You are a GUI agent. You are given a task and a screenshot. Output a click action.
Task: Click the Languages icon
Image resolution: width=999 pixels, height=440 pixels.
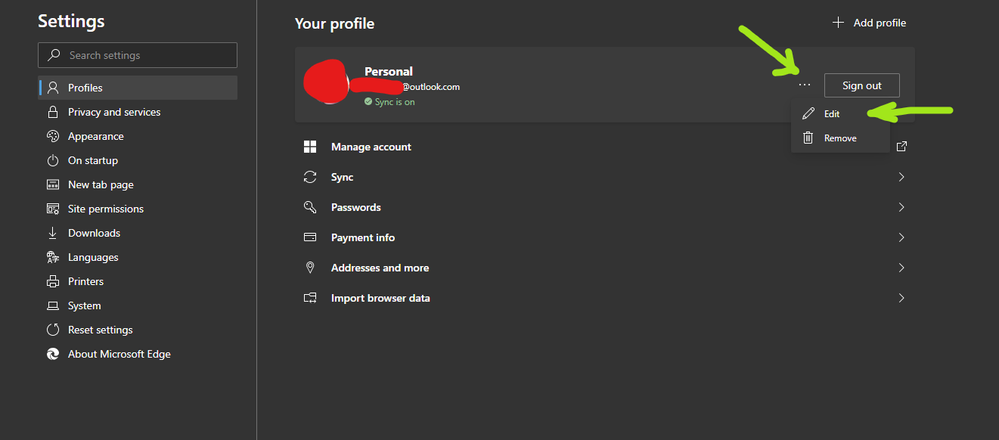click(x=54, y=257)
